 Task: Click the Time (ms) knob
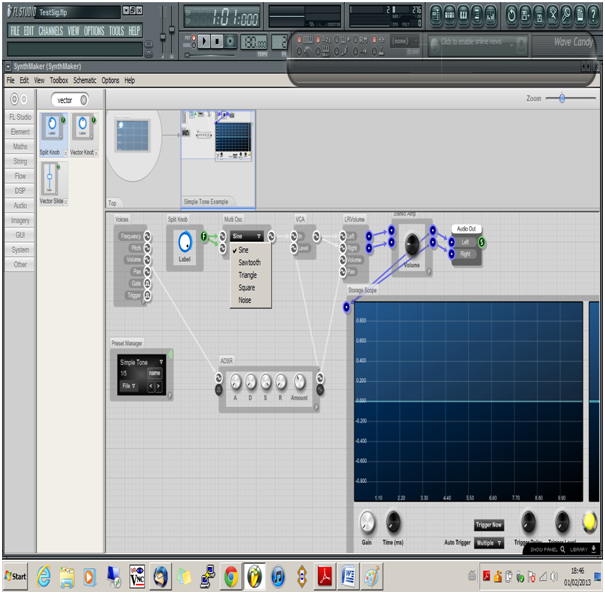(x=394, y=520)
